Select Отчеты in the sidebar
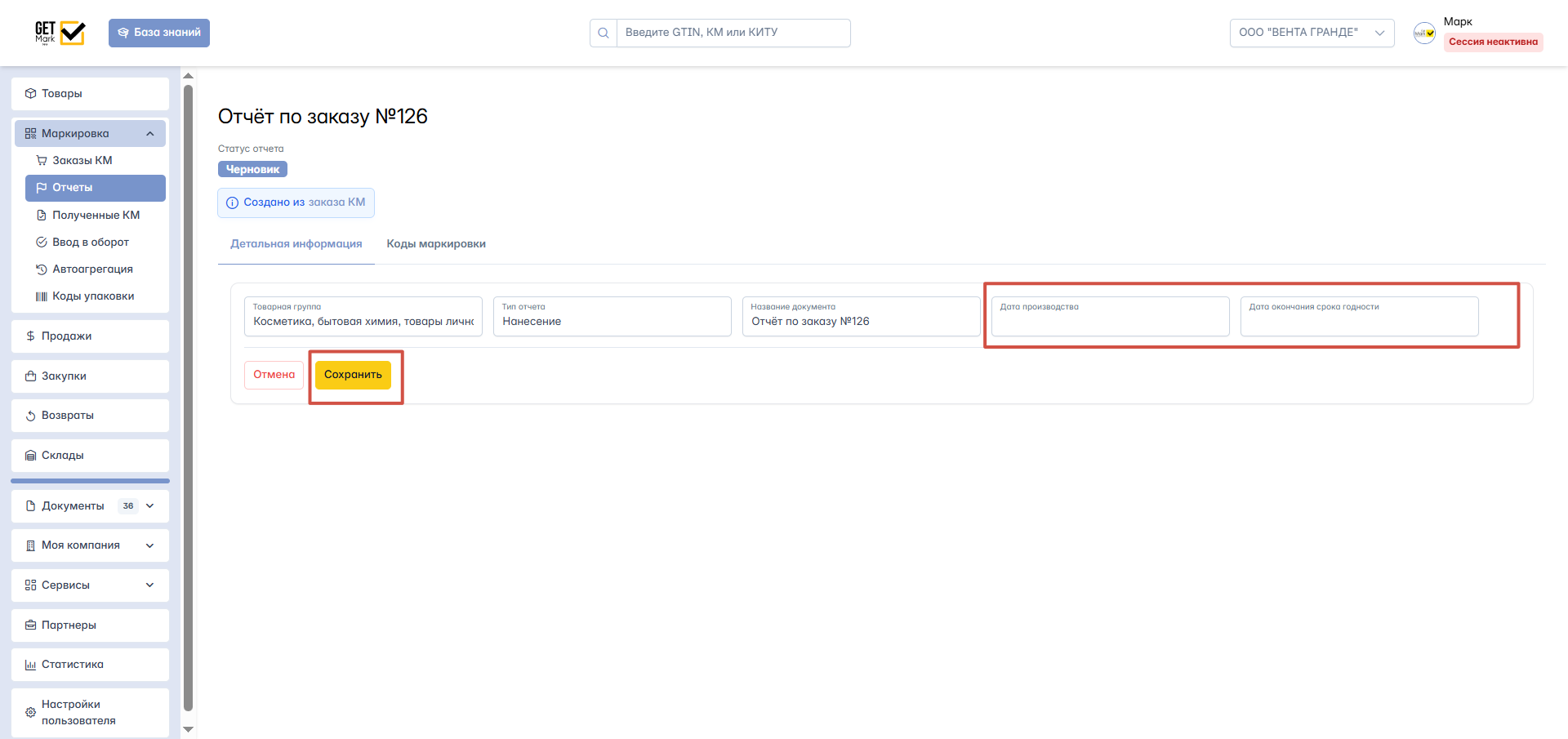 96,188
